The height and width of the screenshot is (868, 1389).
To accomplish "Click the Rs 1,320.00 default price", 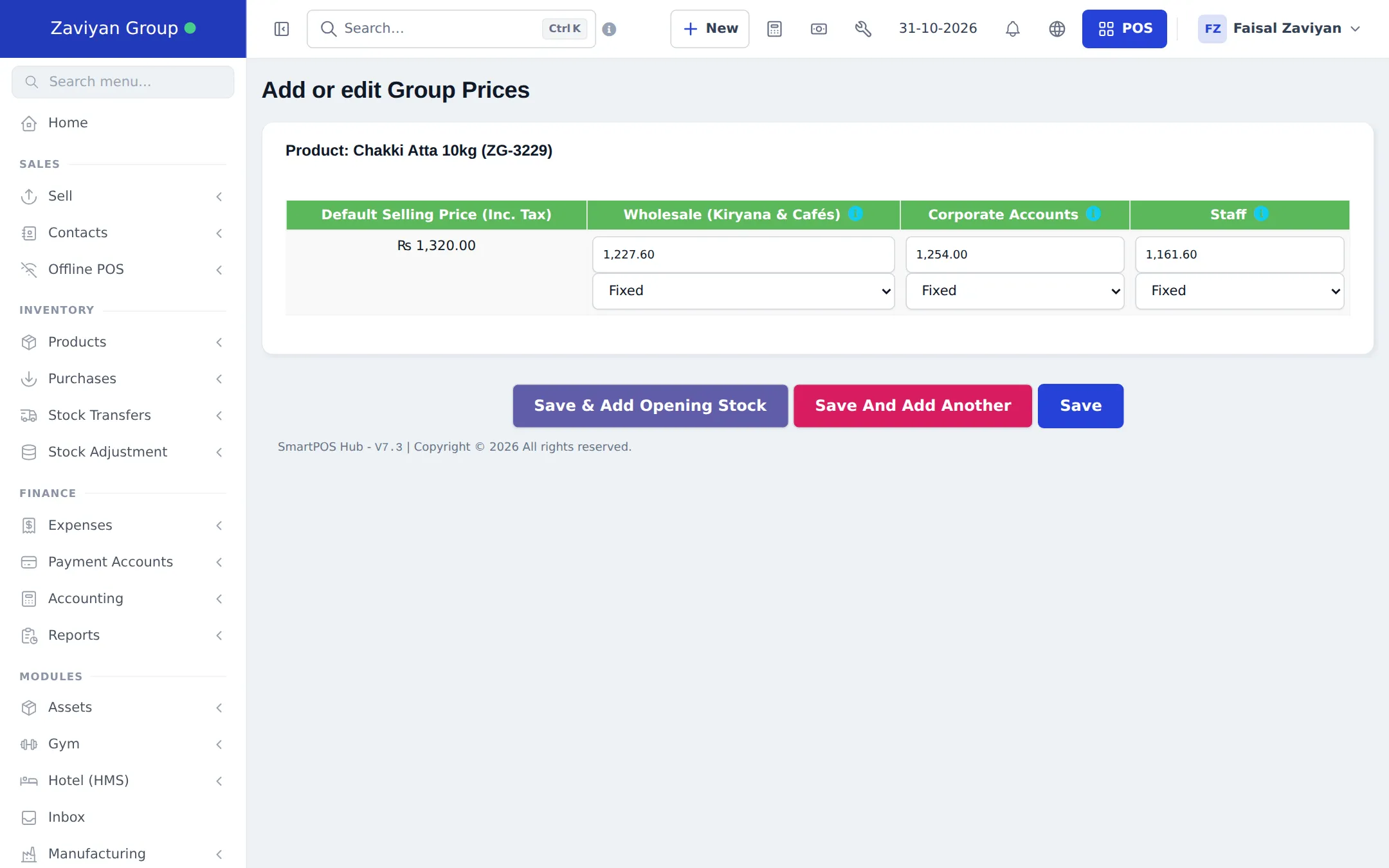I will (436, 246).
